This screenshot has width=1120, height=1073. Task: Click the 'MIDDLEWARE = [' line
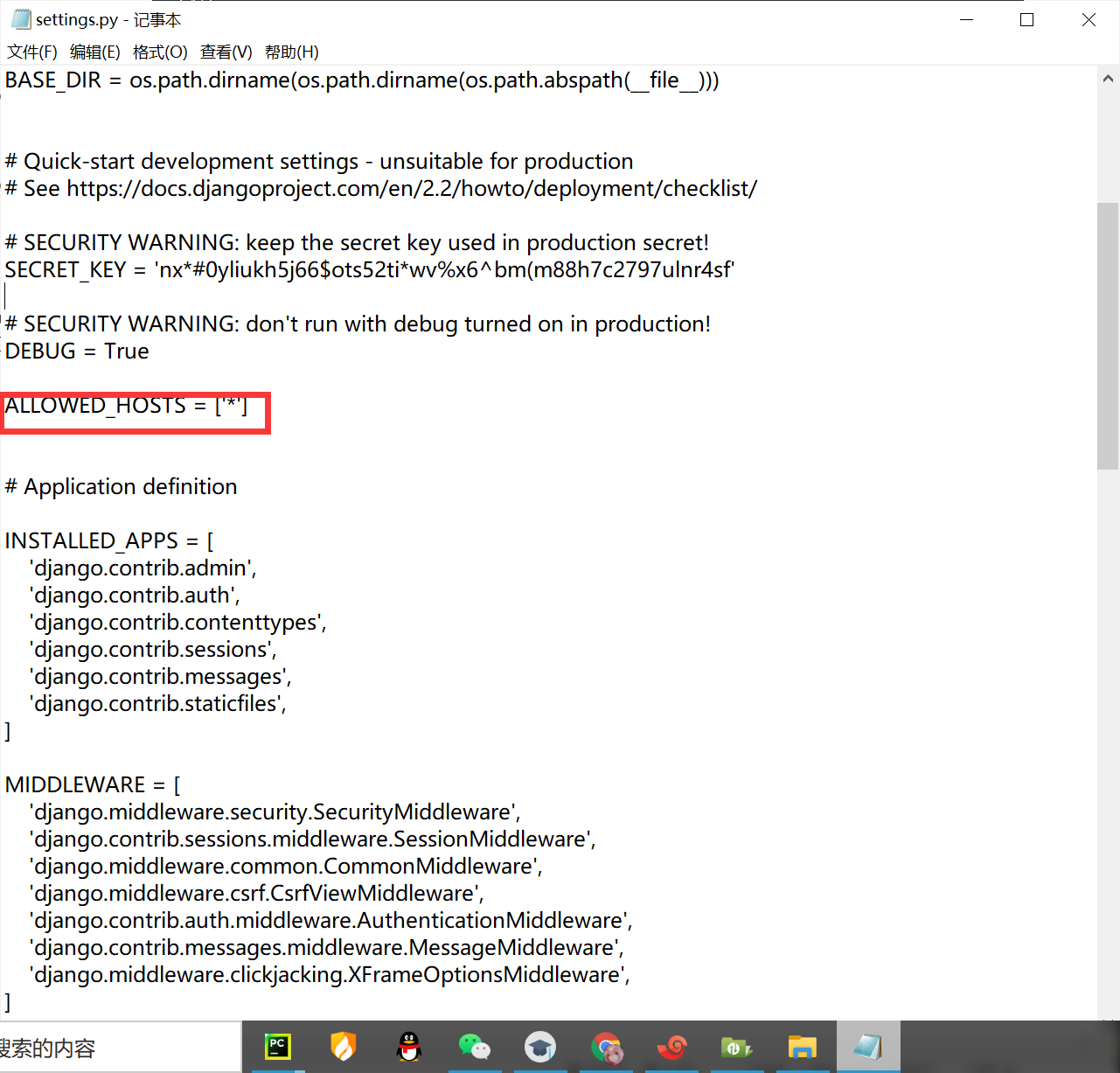pyautogui.click(x=93, y=785)
